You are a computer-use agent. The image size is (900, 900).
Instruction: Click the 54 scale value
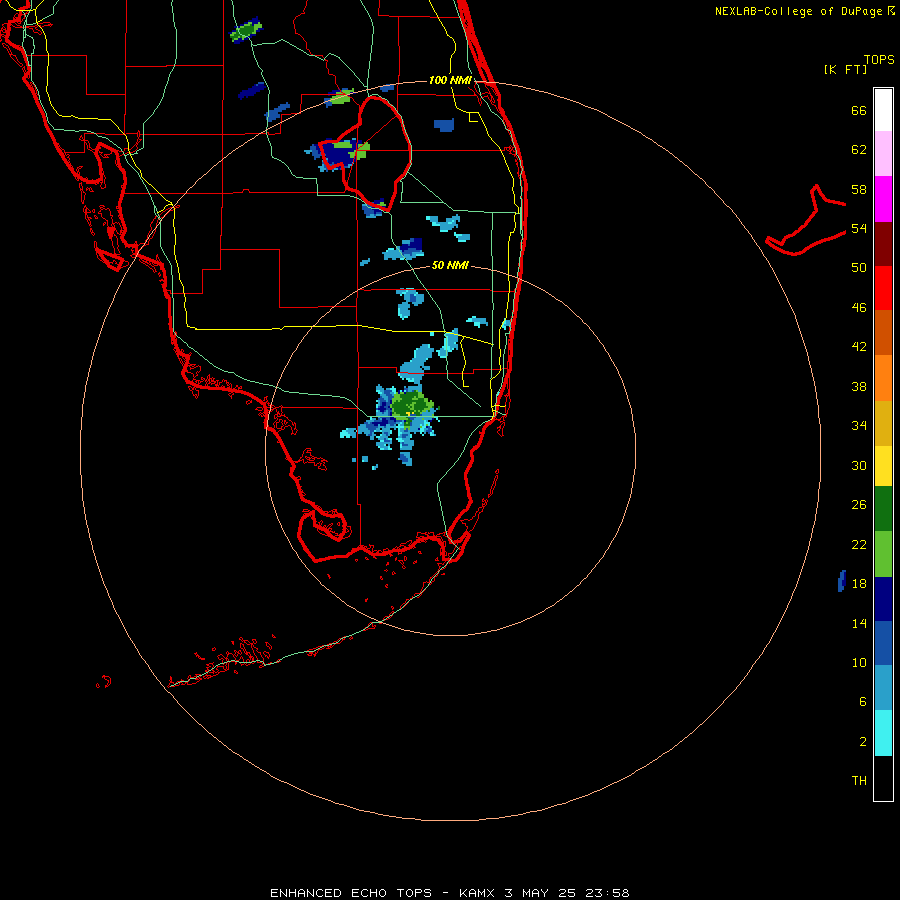coord(859,228)
